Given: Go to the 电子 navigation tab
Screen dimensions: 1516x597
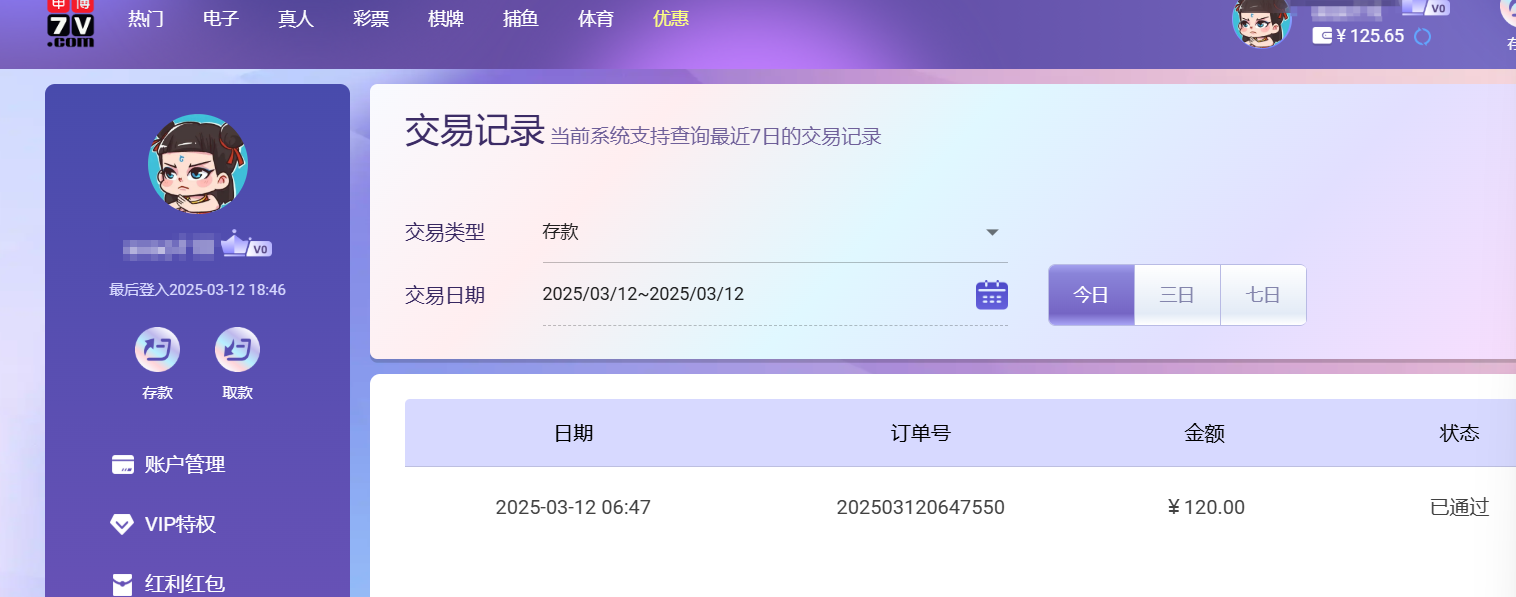Looking at the screenshot, I should point(220,19).
